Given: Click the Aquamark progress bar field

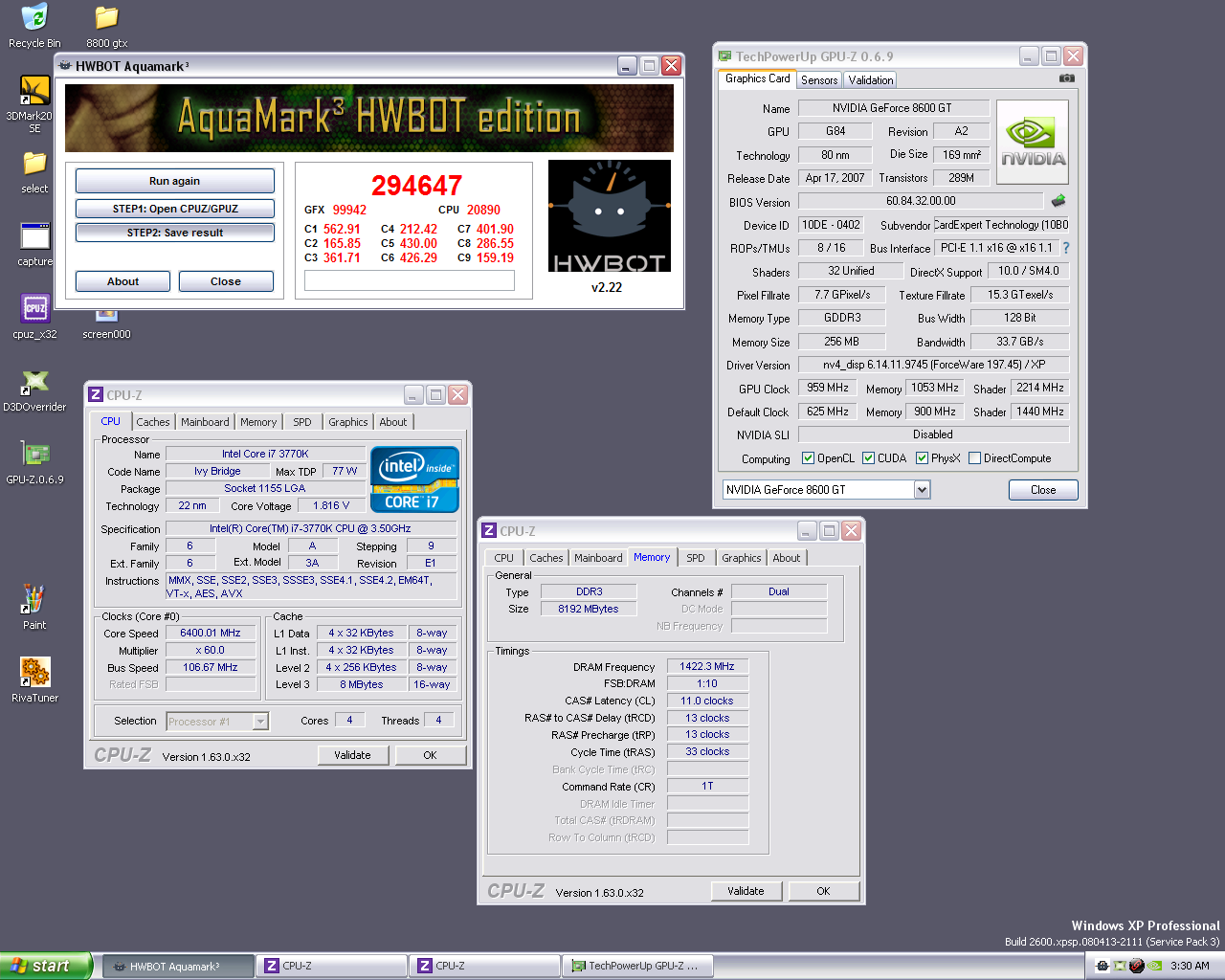Looking at the screenshot, I should (410, 280).
